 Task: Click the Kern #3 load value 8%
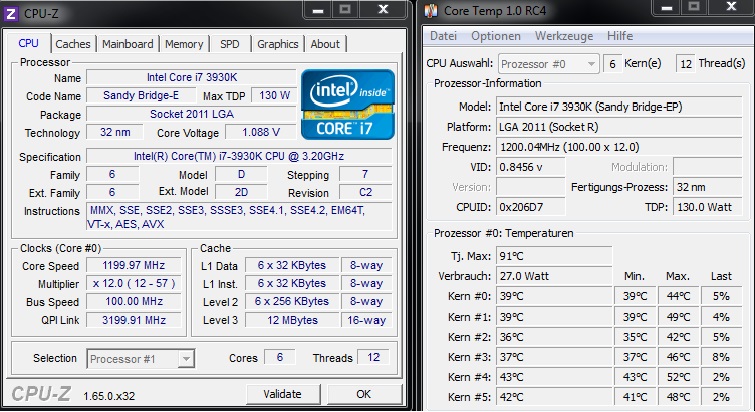pos(721,357)
